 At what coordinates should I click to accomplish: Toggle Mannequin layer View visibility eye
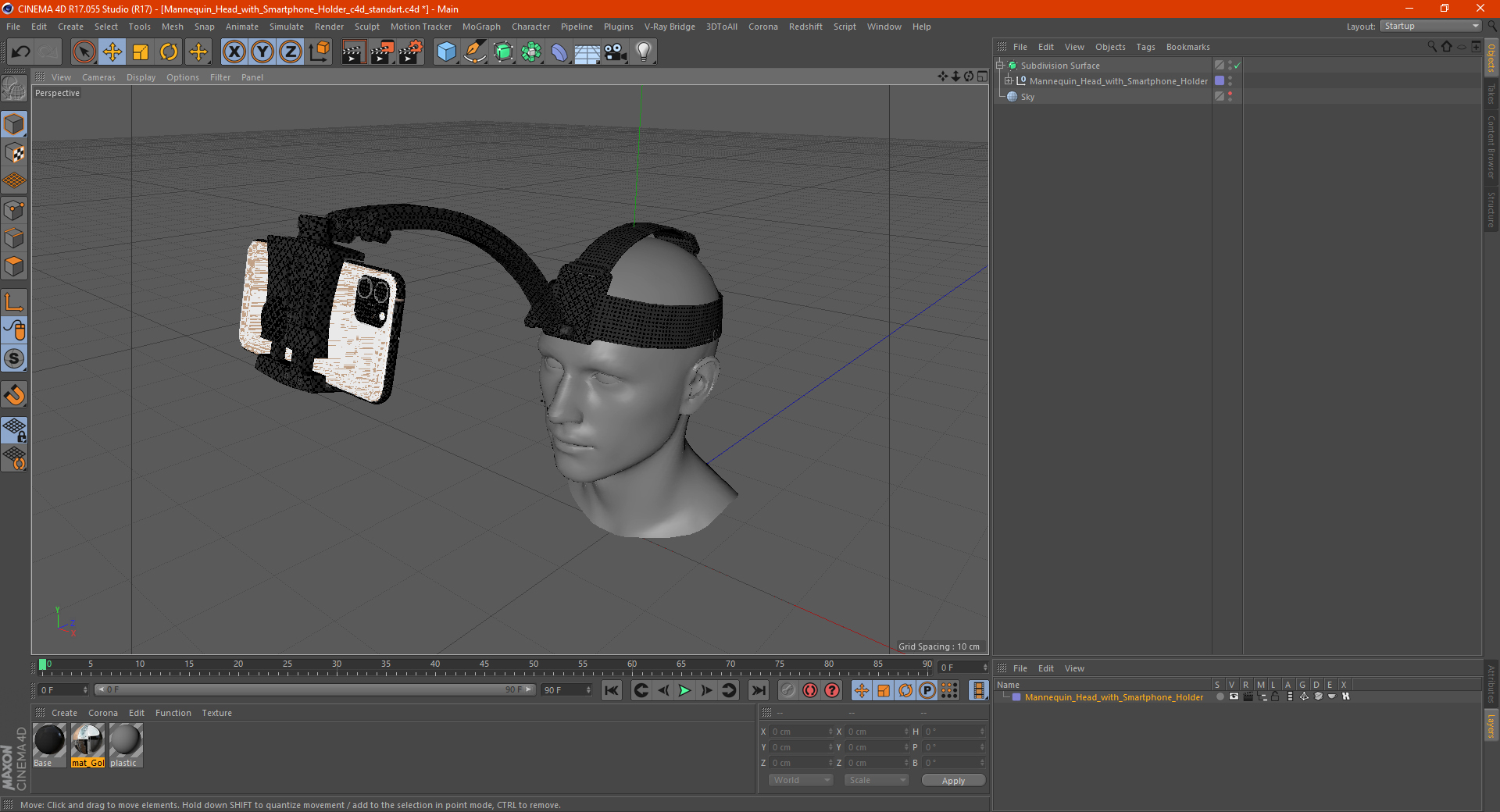[1234, 696]
